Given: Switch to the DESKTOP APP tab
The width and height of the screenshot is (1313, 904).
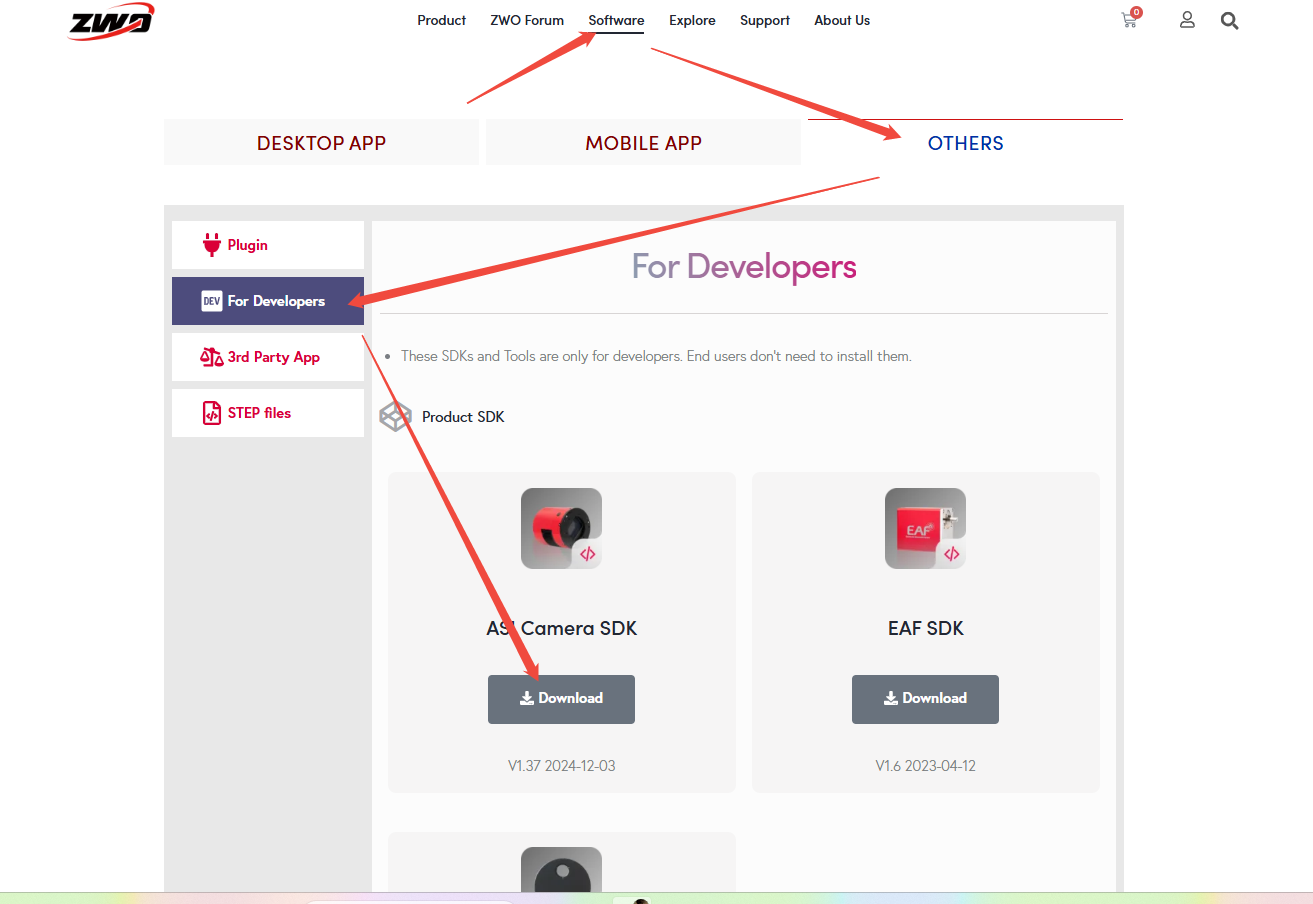Looking at the screenshot, I should (321, 143).
